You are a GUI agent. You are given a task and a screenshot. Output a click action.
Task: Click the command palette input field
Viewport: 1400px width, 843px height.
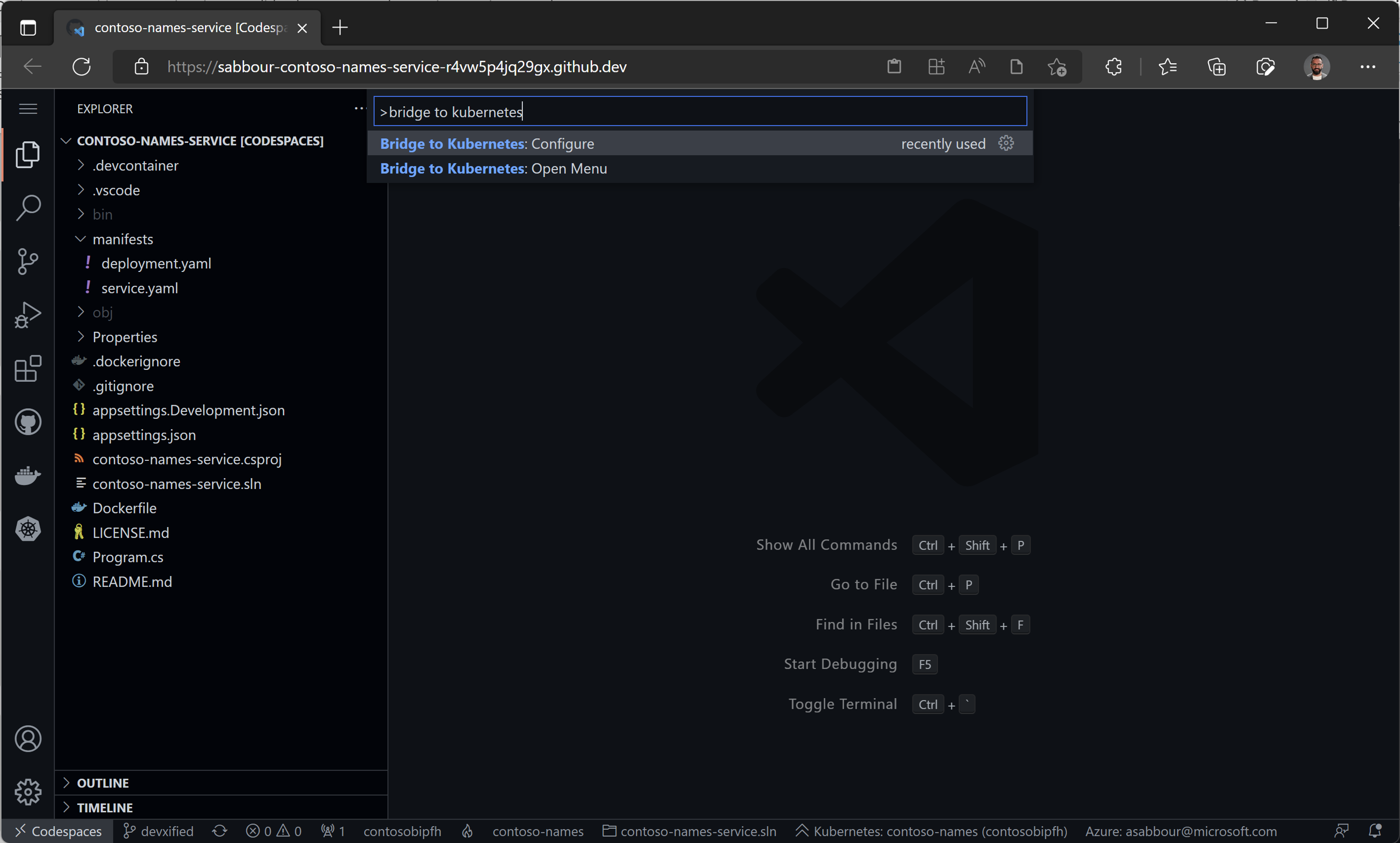699,111
